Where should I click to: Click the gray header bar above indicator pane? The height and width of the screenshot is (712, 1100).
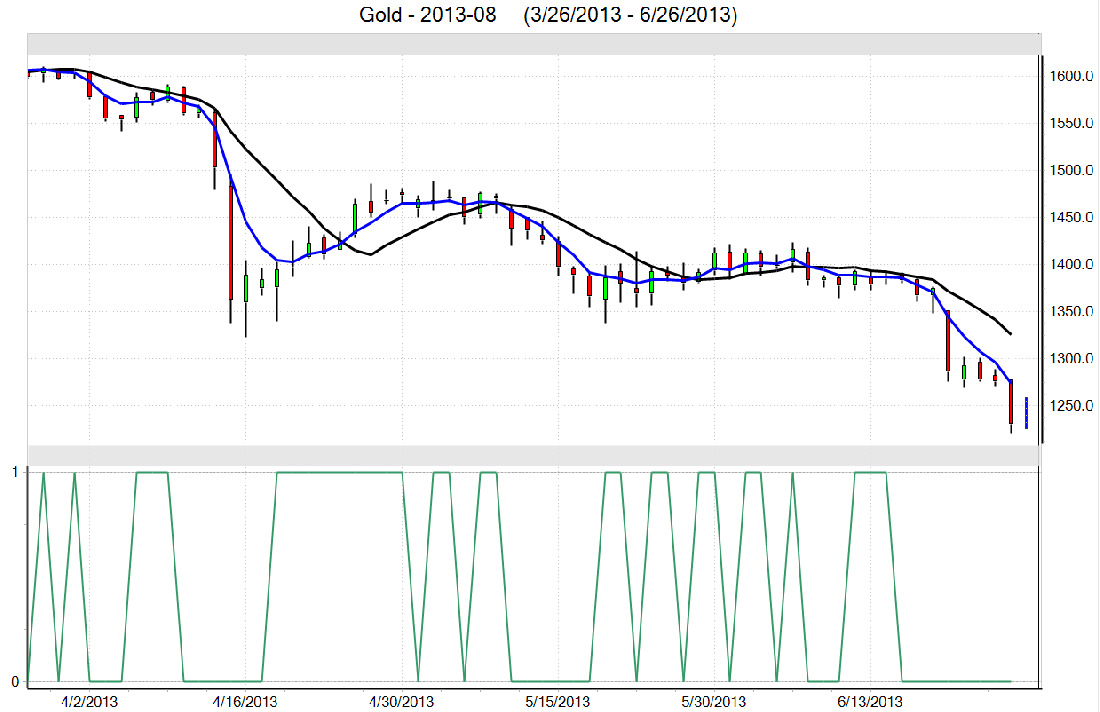[x=534, y=454]
